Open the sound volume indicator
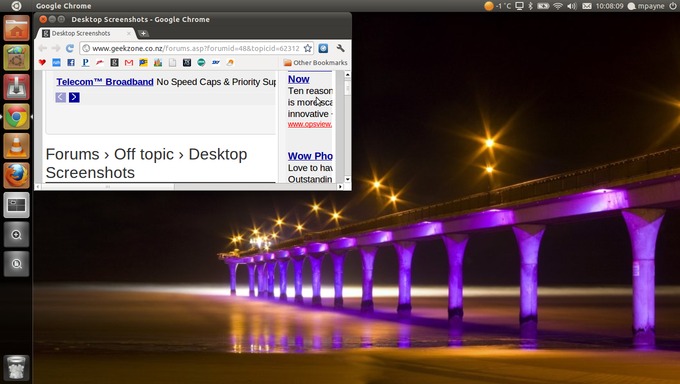Screen dimensions: 680x384 point(572,6)
